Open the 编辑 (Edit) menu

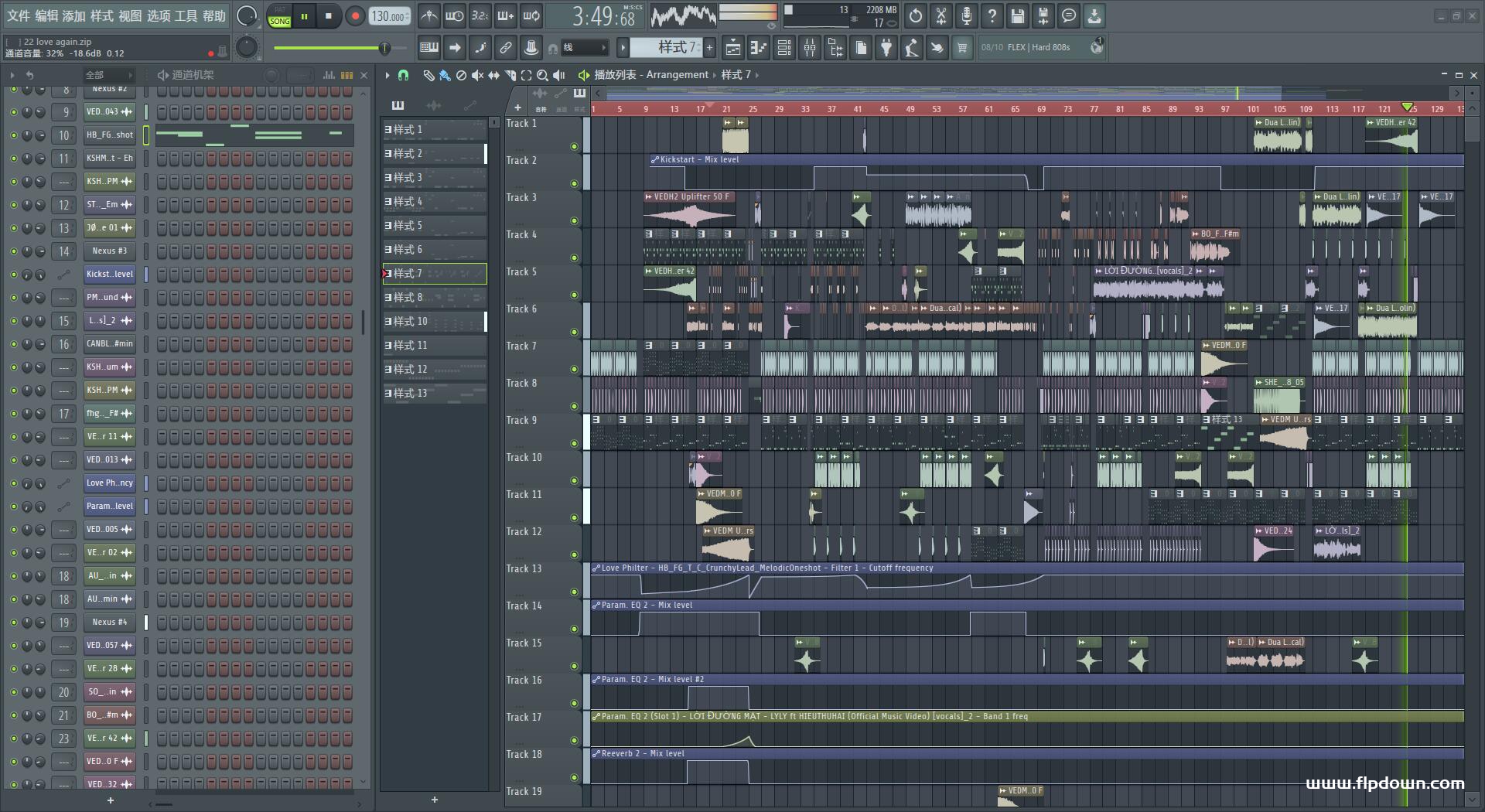point(46,16)
